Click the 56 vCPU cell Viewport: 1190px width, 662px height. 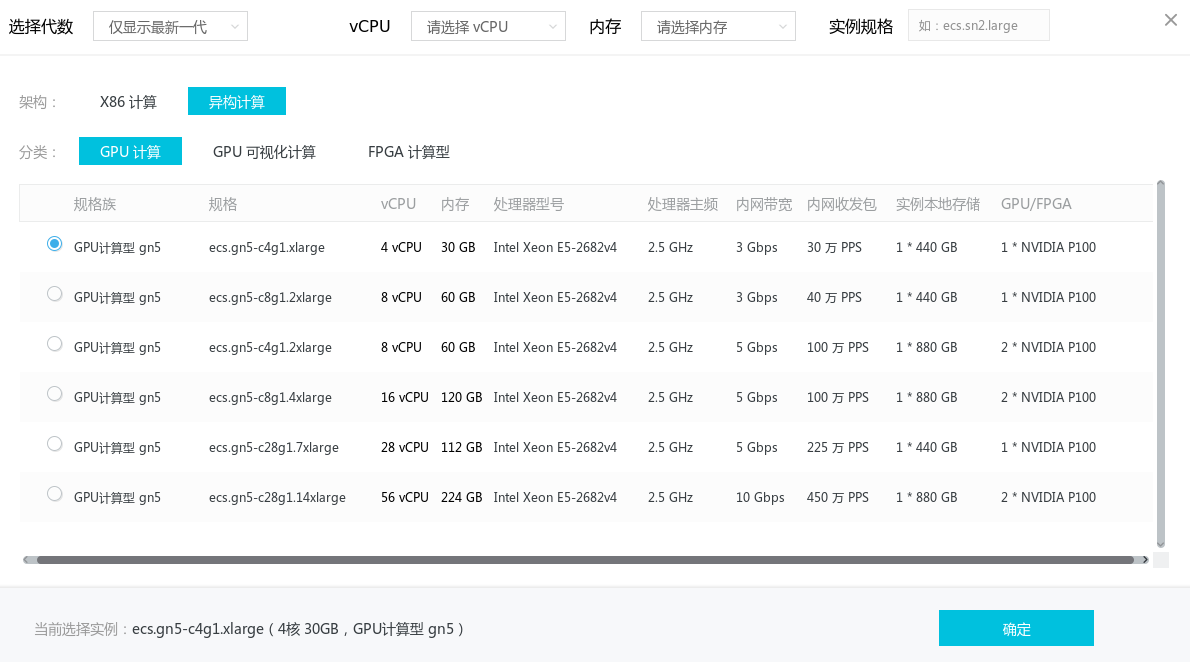coord(405,498)
